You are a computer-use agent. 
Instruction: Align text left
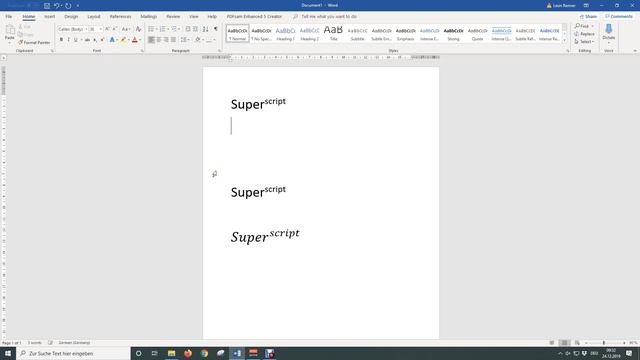151,40
